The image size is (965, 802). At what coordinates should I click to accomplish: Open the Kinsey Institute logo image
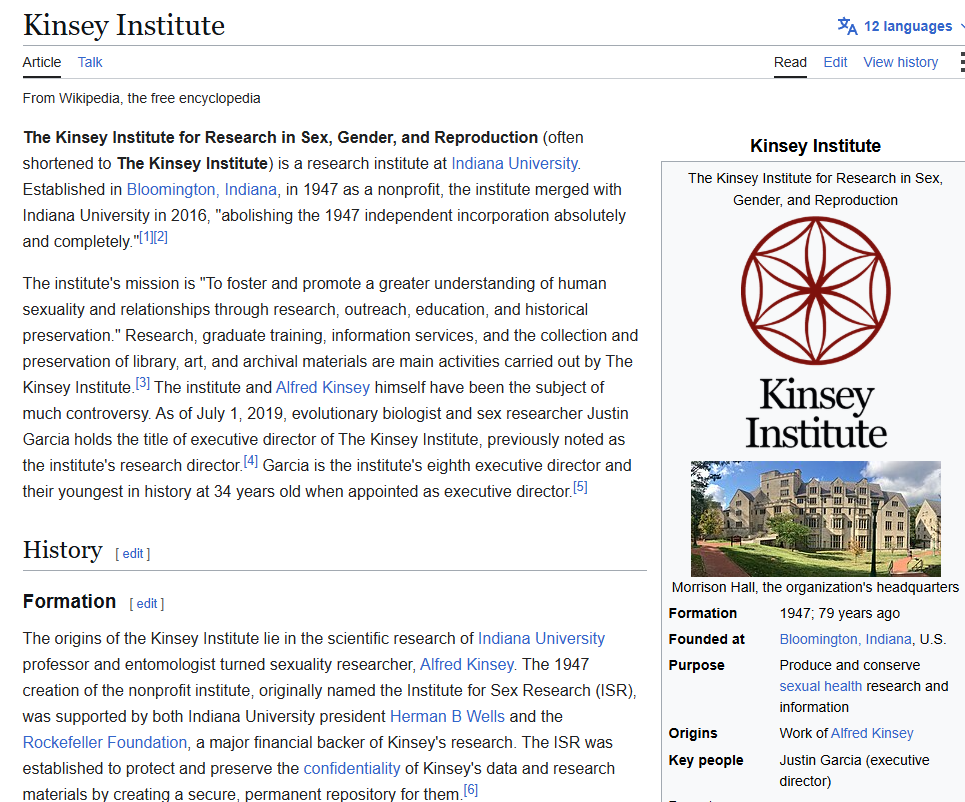815,333
